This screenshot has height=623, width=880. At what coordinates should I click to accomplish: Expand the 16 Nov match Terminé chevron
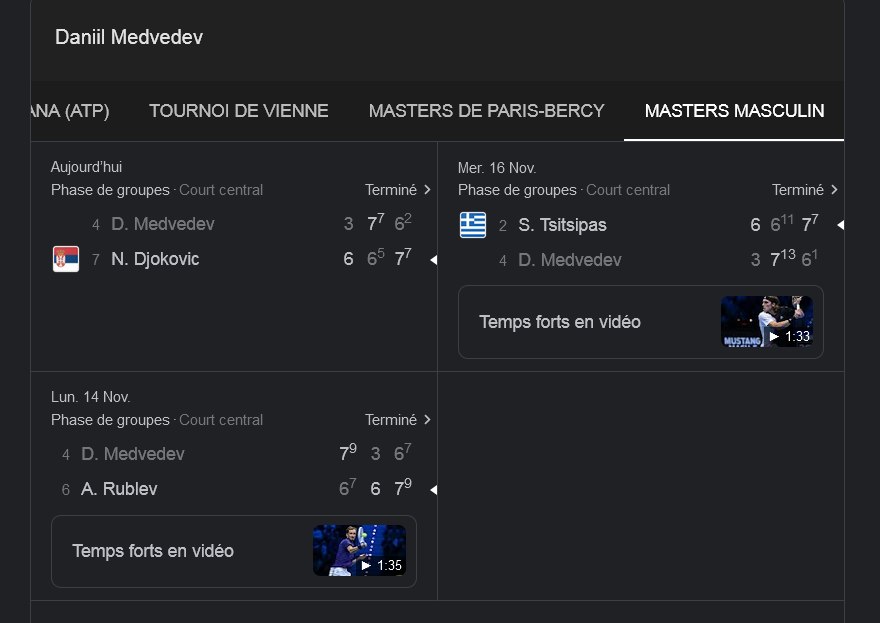(x=834, y=190)
